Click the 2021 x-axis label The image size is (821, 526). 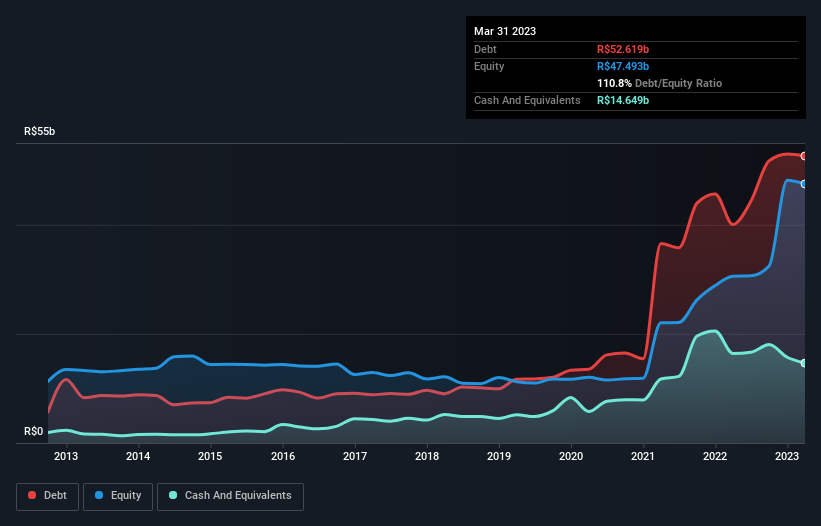(x=643, y=456)
